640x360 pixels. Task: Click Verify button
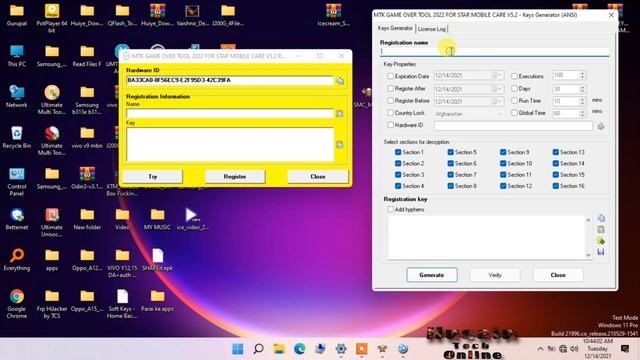point(495,275)
